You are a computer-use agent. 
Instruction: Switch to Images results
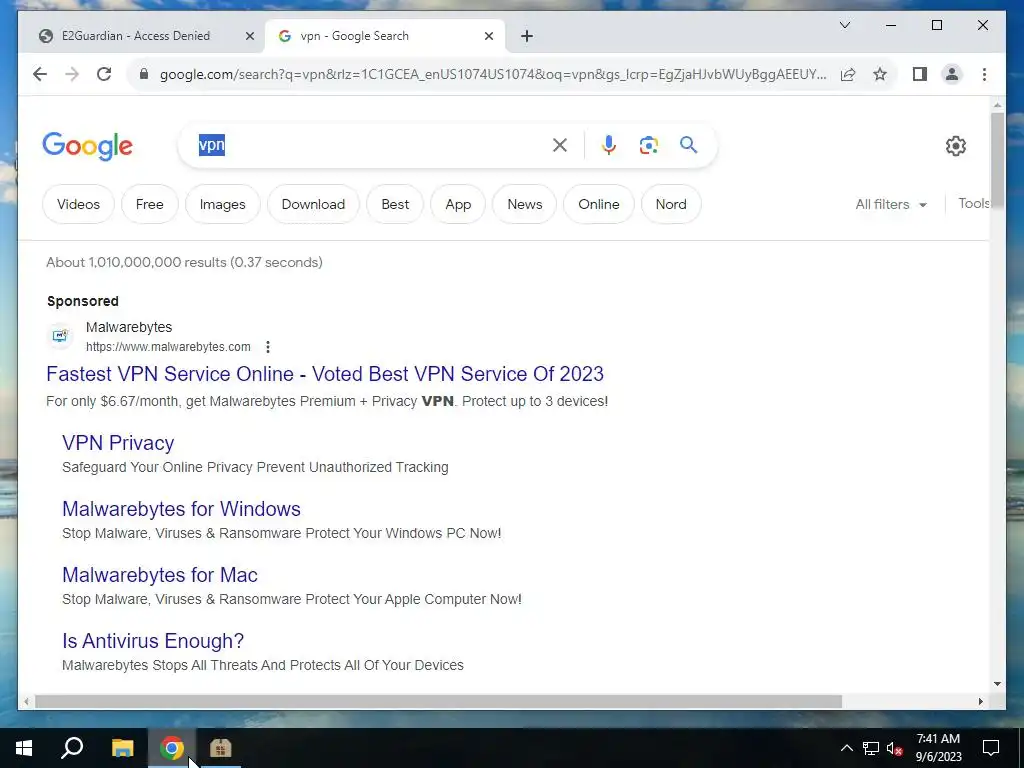coord(223,204)
